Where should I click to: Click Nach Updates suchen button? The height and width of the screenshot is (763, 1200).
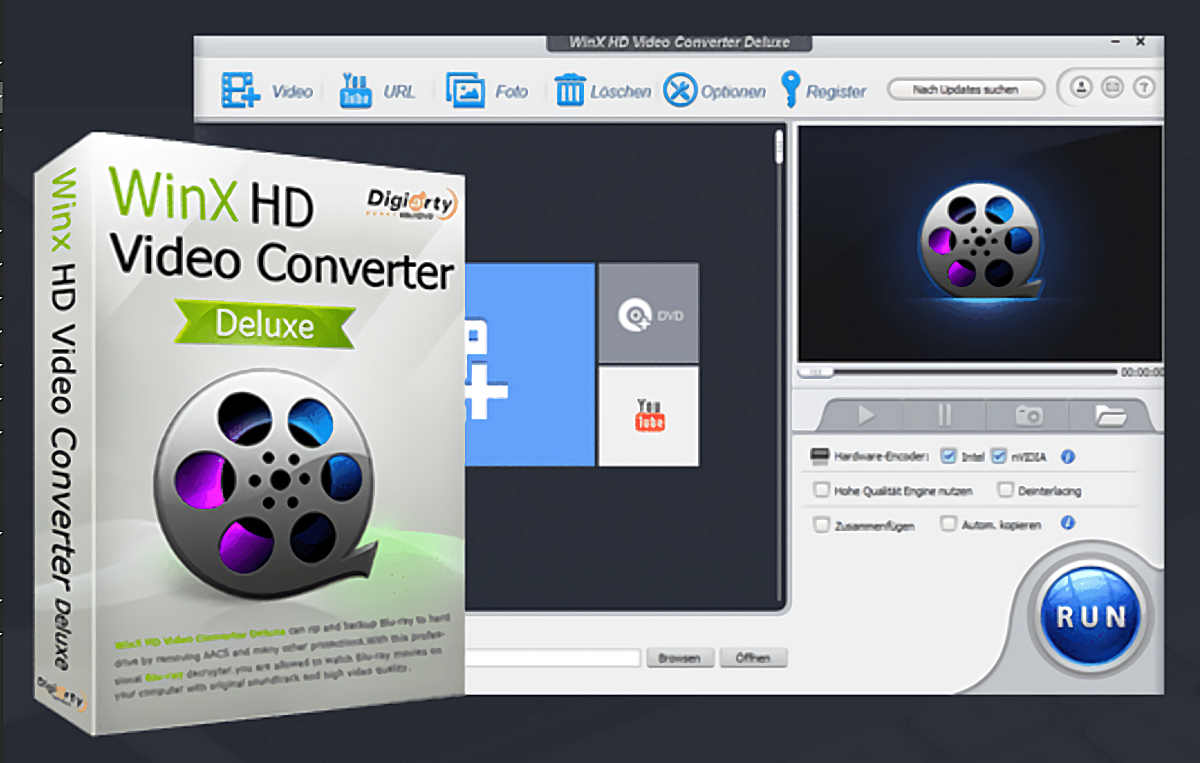click(x=965, y=90)
